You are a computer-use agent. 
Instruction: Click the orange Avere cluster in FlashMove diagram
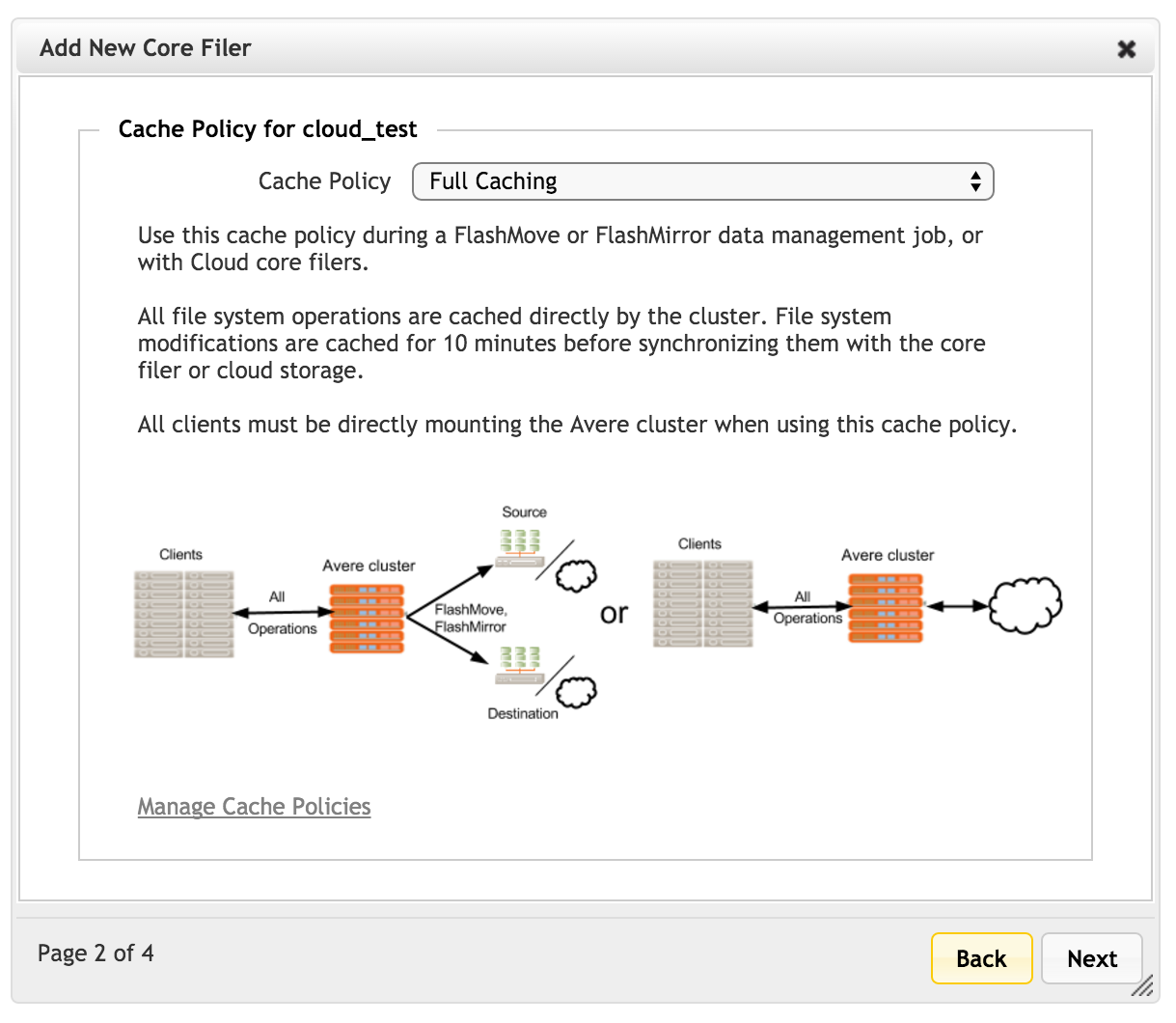[x=367, y=619]
